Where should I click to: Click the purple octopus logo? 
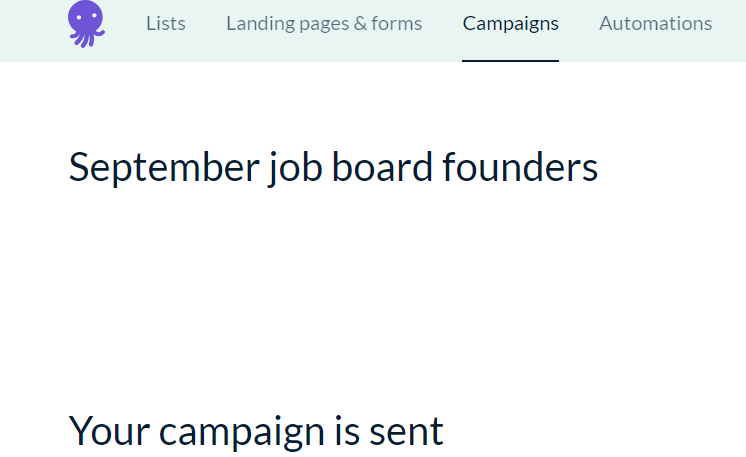(86, 24)
